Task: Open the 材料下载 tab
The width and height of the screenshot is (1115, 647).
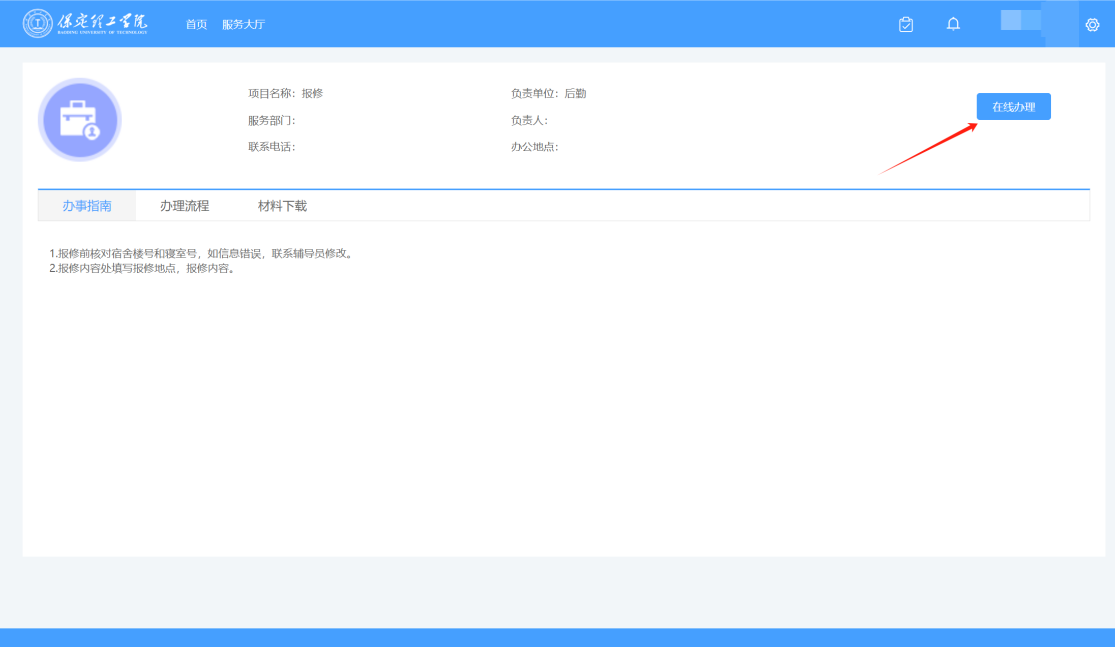Action: coord(282,204)
